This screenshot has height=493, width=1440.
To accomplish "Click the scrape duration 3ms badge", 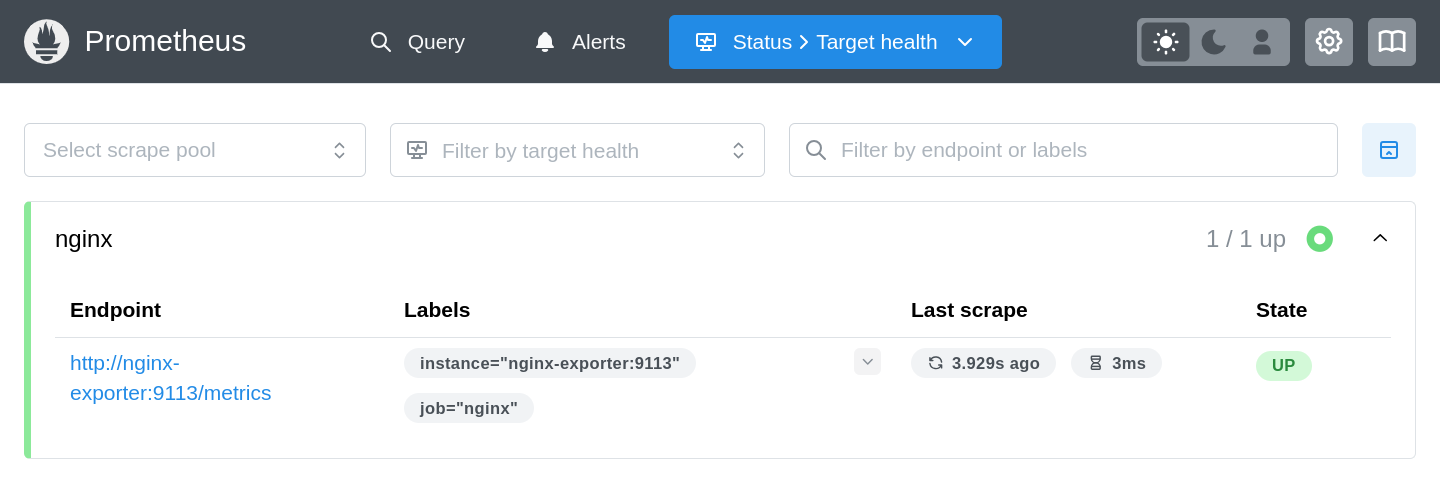I will pos(1116,363).
